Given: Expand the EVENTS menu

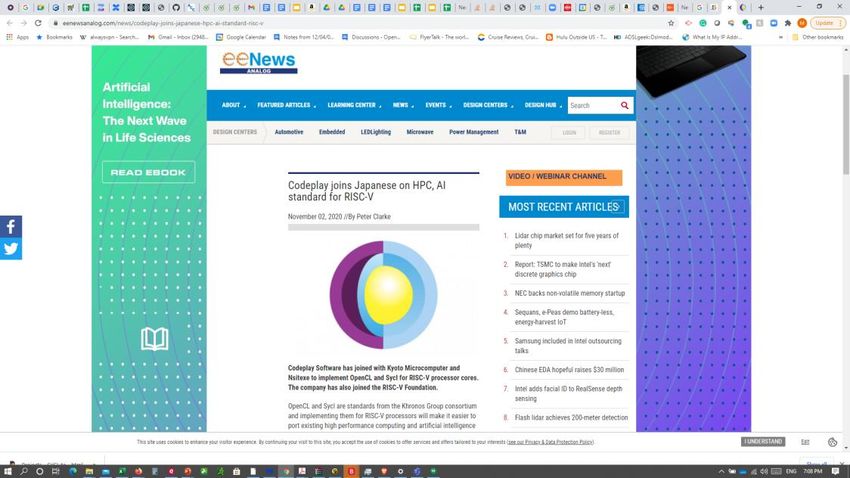Looking at the screenshot, I should 438,105.
